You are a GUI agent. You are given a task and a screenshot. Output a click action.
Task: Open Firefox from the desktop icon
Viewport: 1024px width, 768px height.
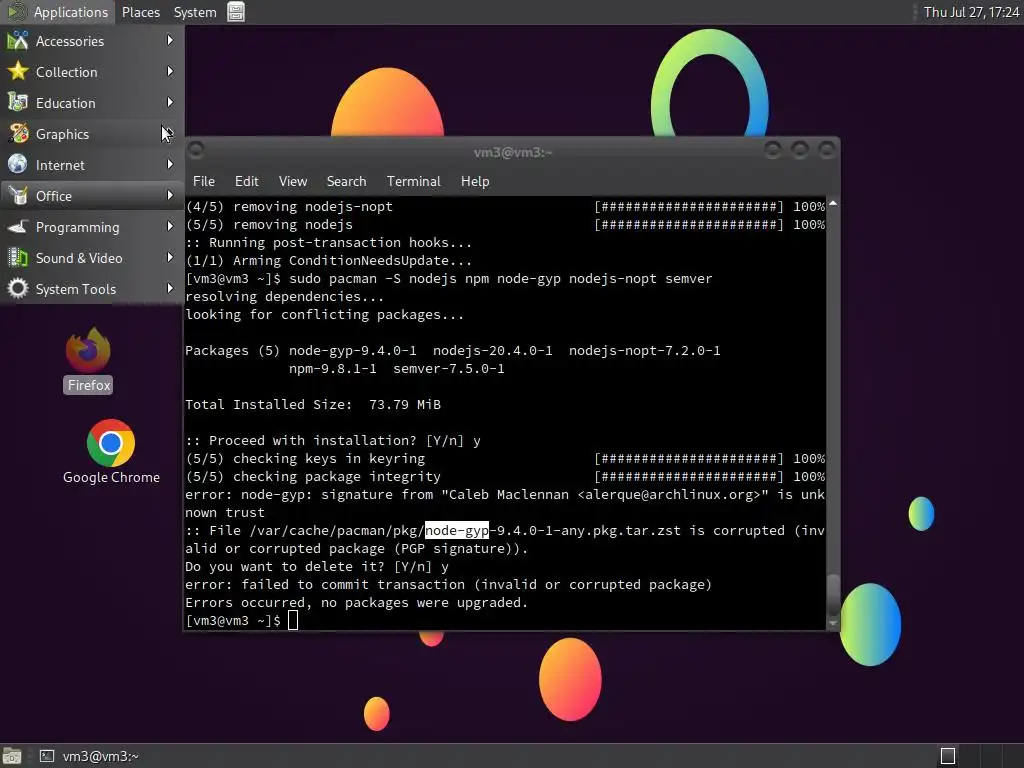point(88,360)
